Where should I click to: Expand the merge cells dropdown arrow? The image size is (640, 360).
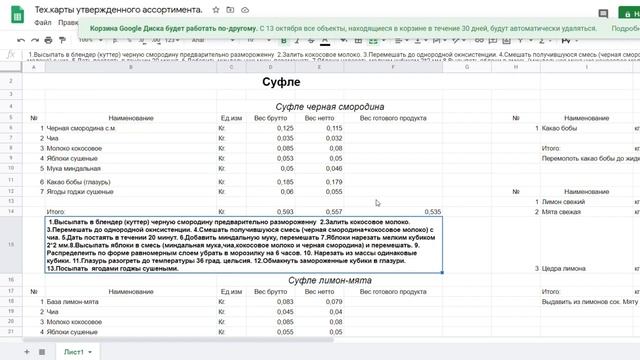tap(384, 40)
